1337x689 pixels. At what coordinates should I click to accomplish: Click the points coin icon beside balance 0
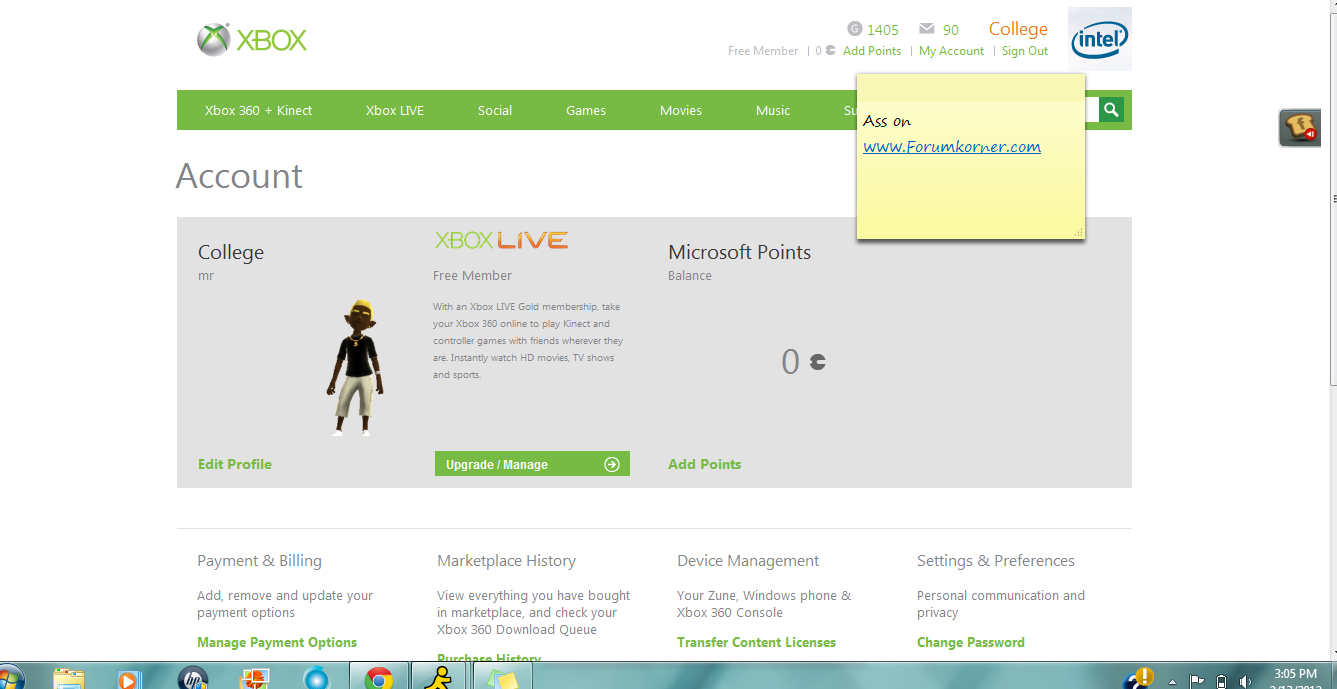[818, 362]
